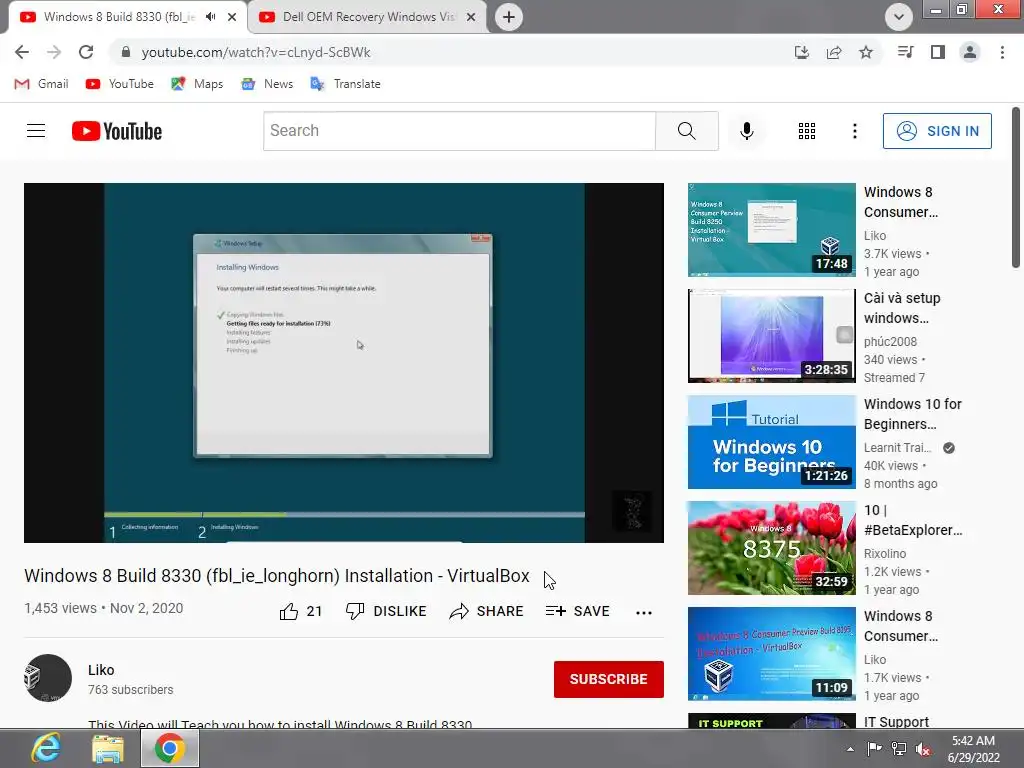Click the video player to pause
The image size is (1024, 768).
pyautogui.click(x=344, y=362)
